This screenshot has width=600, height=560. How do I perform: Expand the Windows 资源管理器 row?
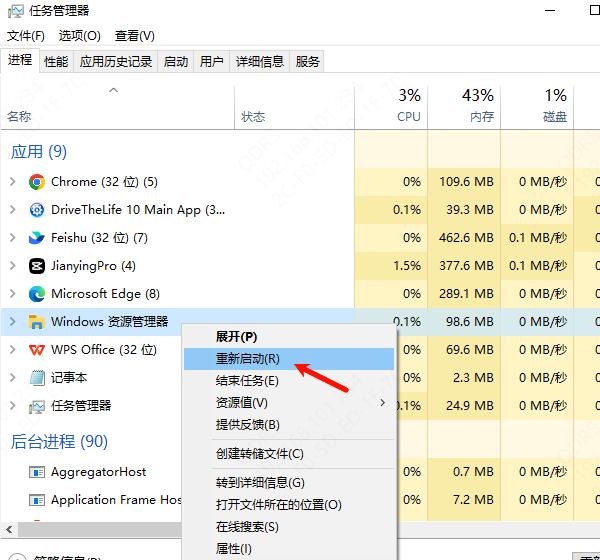13,321
